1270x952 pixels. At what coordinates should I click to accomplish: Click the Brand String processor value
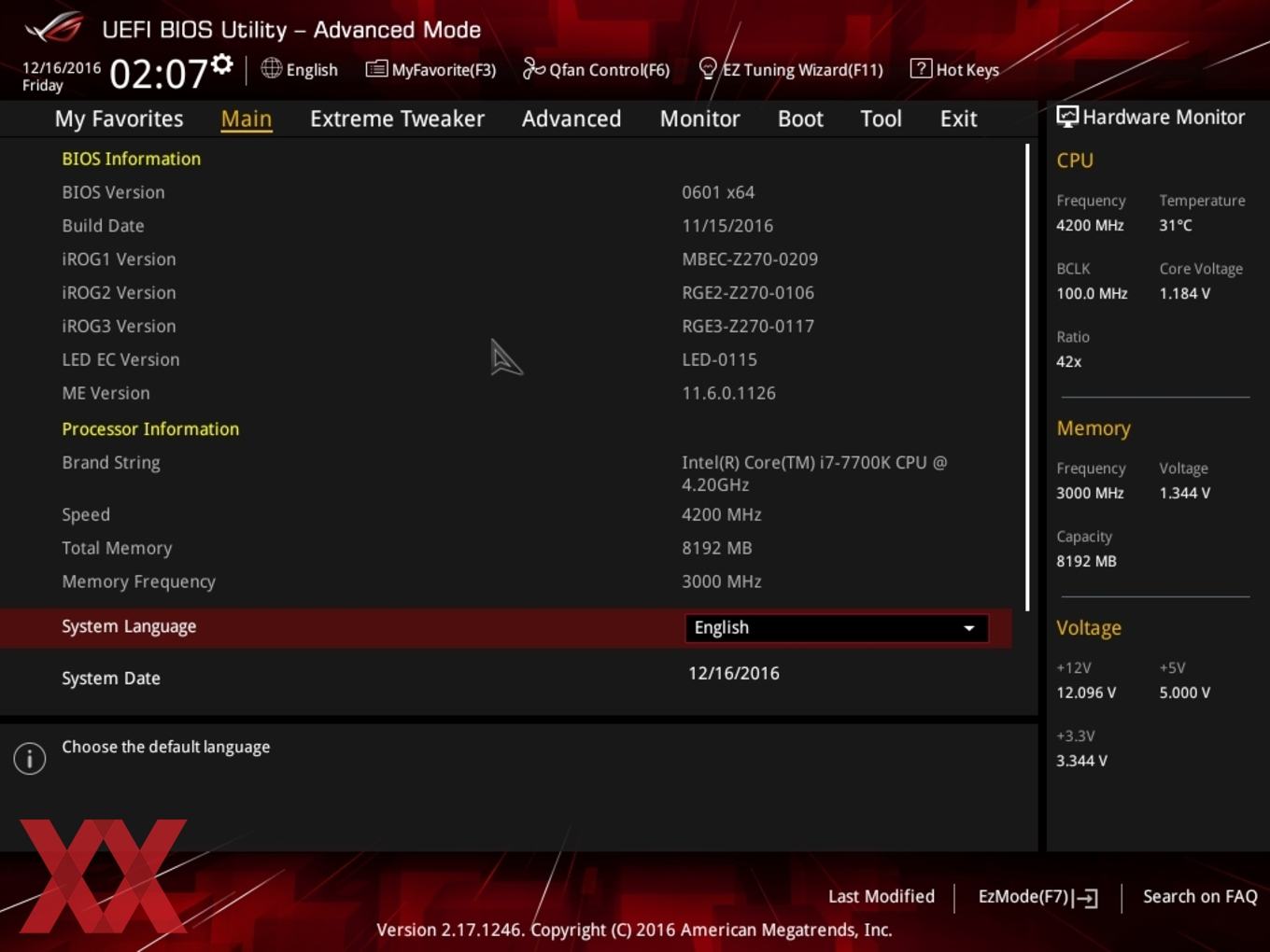pyautogui.click(x=814, y=473)
